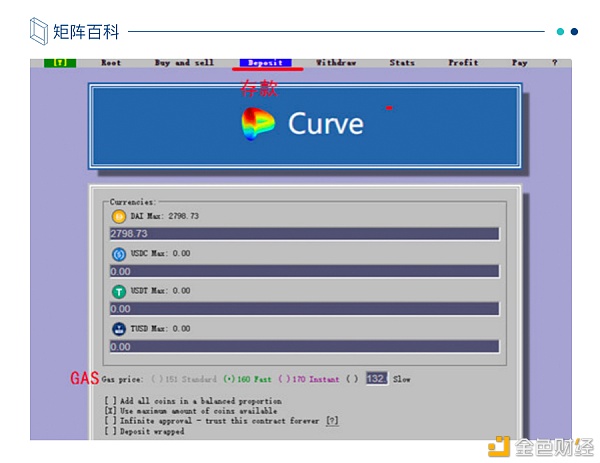Check the Deposit wrapped option
The width and height of the screenshot is (600, 463).
pyautogui.click(x=110, y=431)
